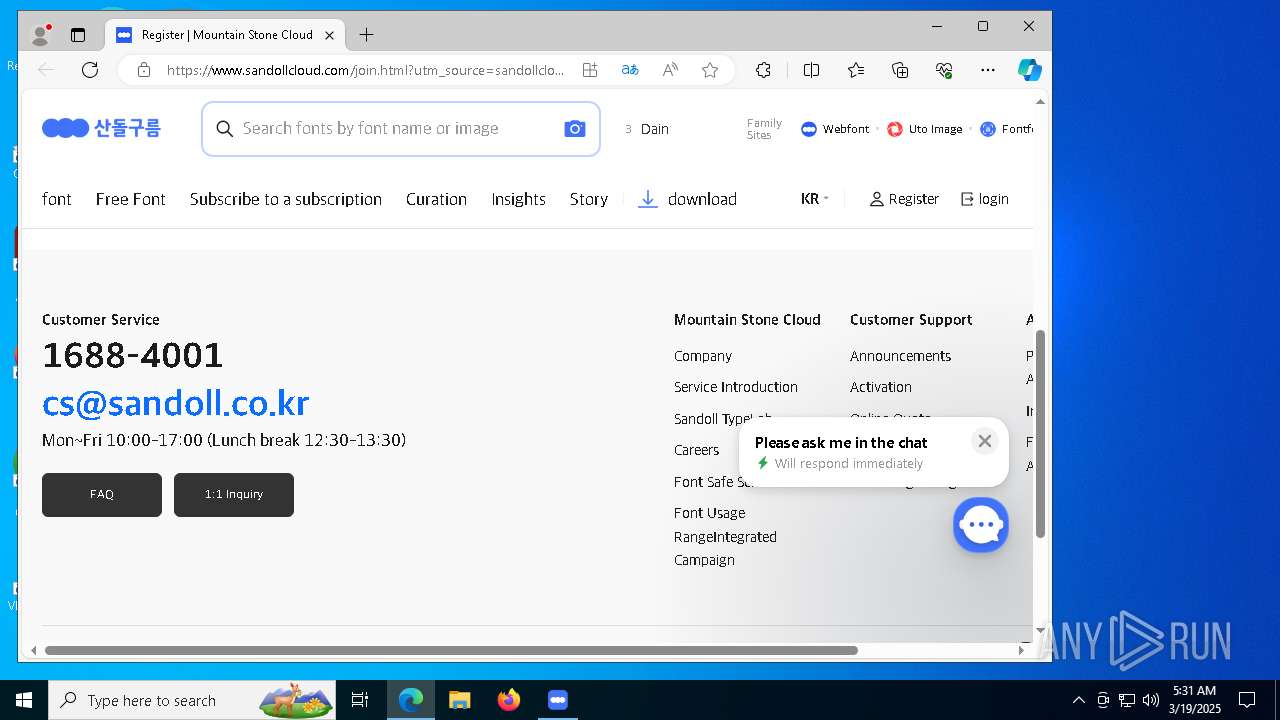Open the Activation support link

tap(881, 387)
